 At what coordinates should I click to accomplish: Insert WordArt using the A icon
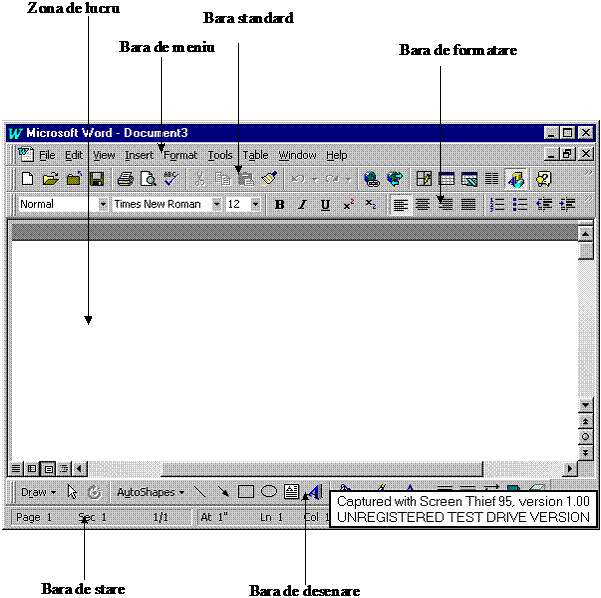click(314, 492)
